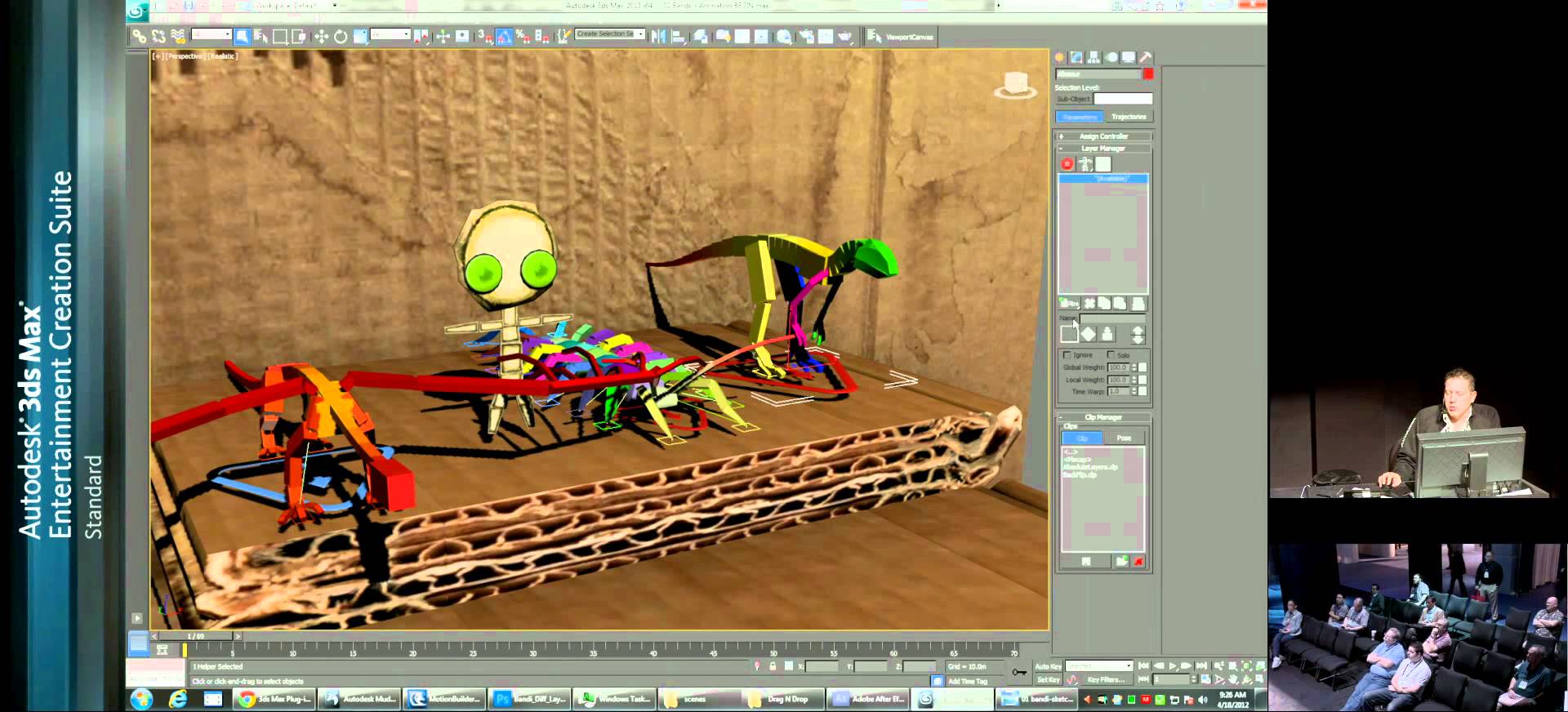The height and width of the screenshot is (712, 1568).
Task: Click red record icon in Layer Manager
Action: point(1067,163)
